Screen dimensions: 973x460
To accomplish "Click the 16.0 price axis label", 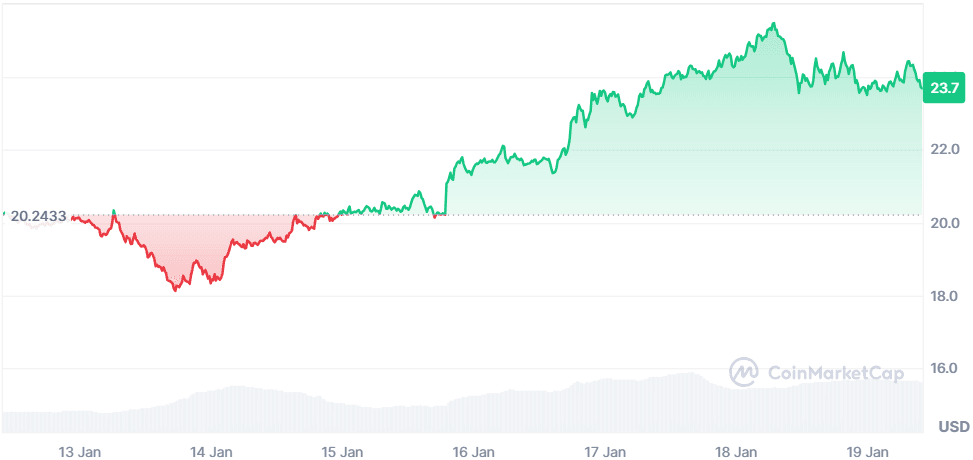I will pos(944,368).
